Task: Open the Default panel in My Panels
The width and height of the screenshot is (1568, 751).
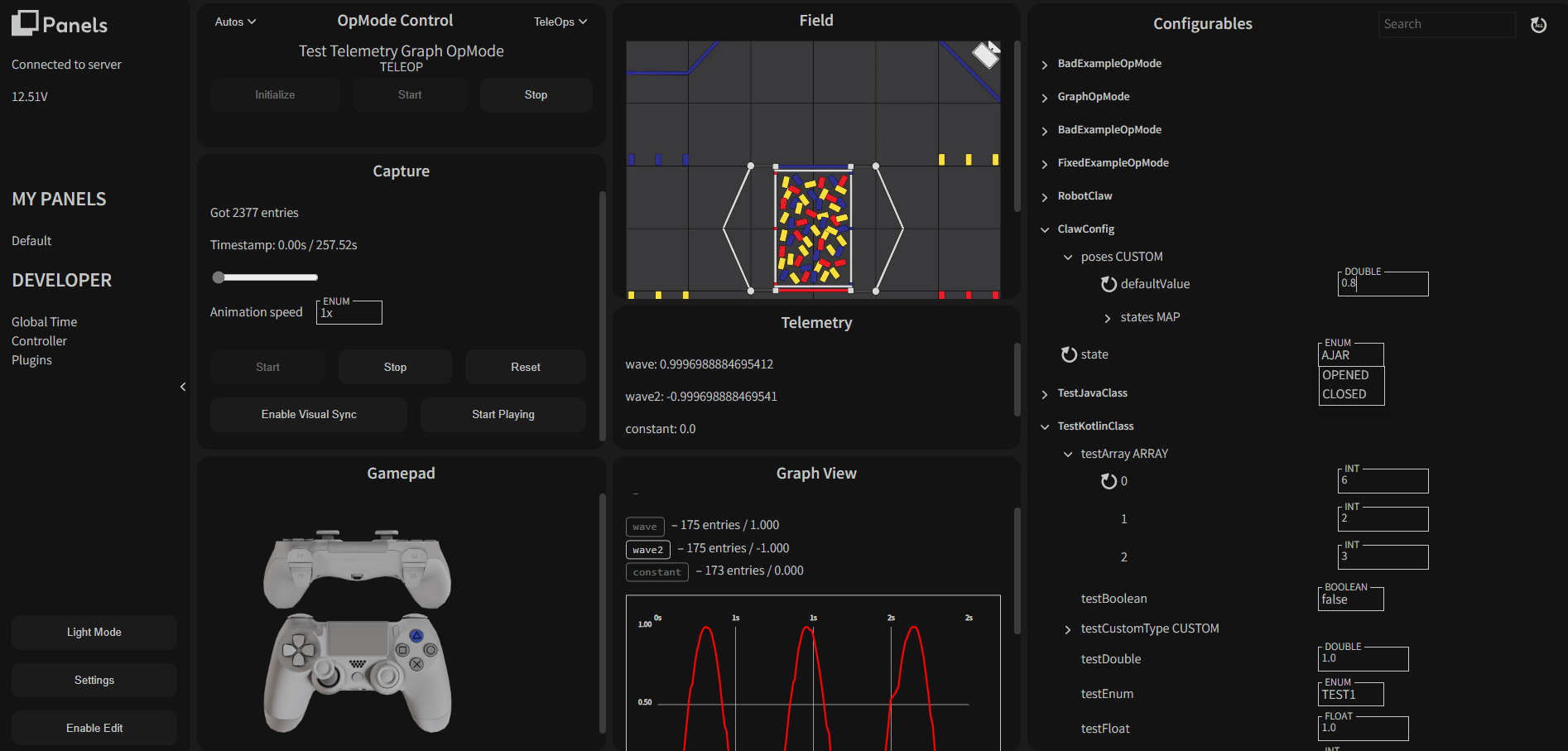Action: click(x=31, y=241)
